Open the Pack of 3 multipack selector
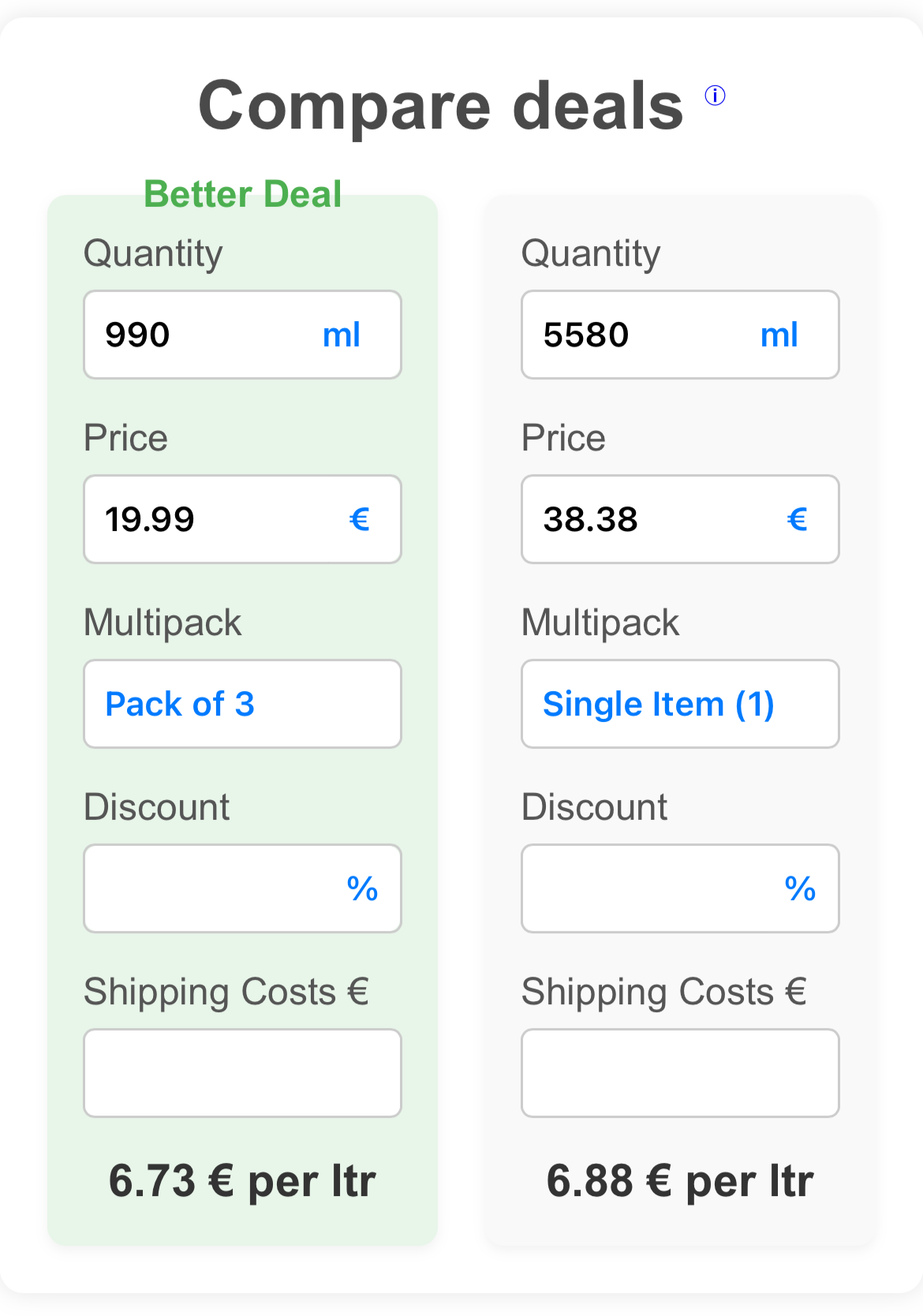This screenshot has height=1316, width=923. pyautogui.click(x=243, y=704)
